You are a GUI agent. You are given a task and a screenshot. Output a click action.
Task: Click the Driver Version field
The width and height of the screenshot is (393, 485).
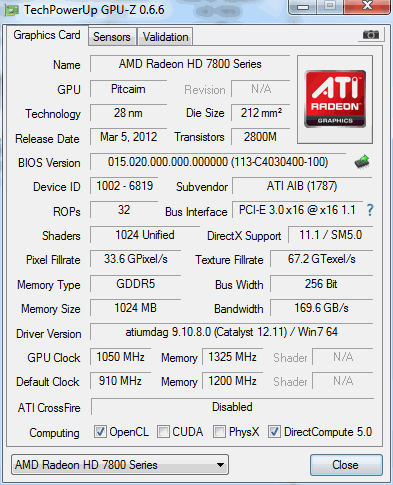231,332
